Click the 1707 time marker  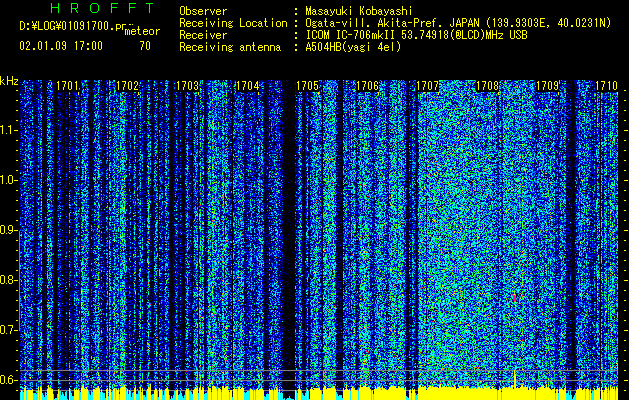pos(428,86)
